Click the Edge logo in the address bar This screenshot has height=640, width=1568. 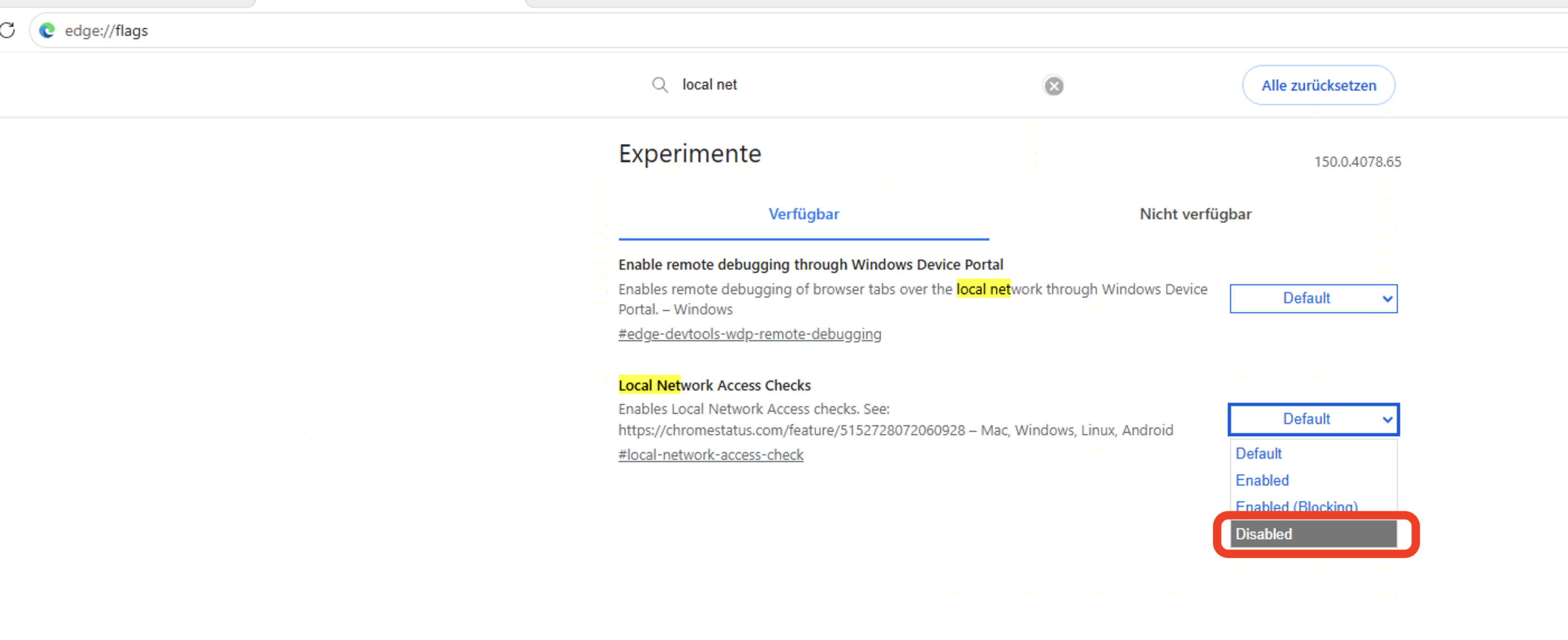pos(47,30)
